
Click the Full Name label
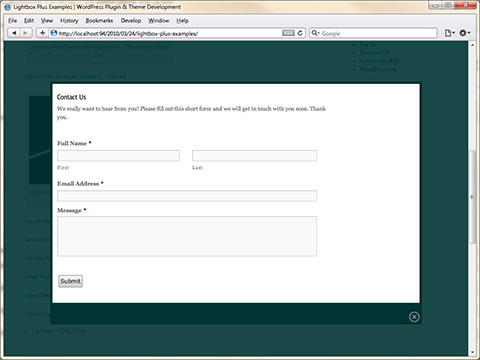[72, 143]
